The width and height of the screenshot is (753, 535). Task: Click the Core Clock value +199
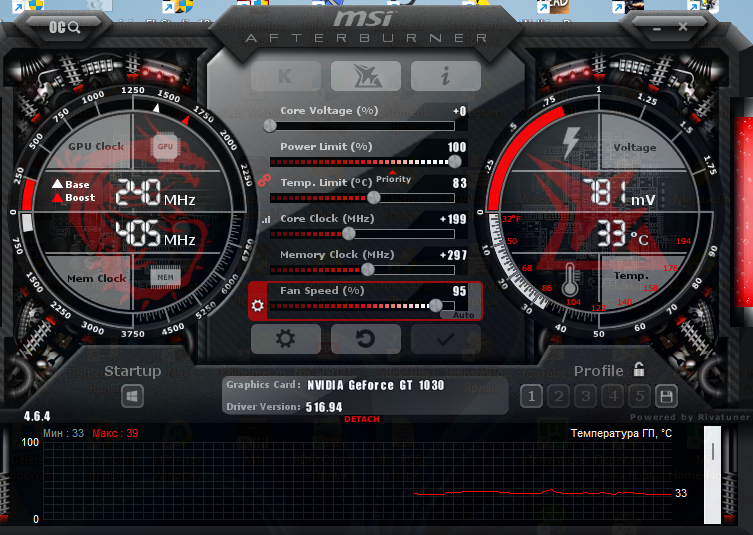[x=453, y=219]
